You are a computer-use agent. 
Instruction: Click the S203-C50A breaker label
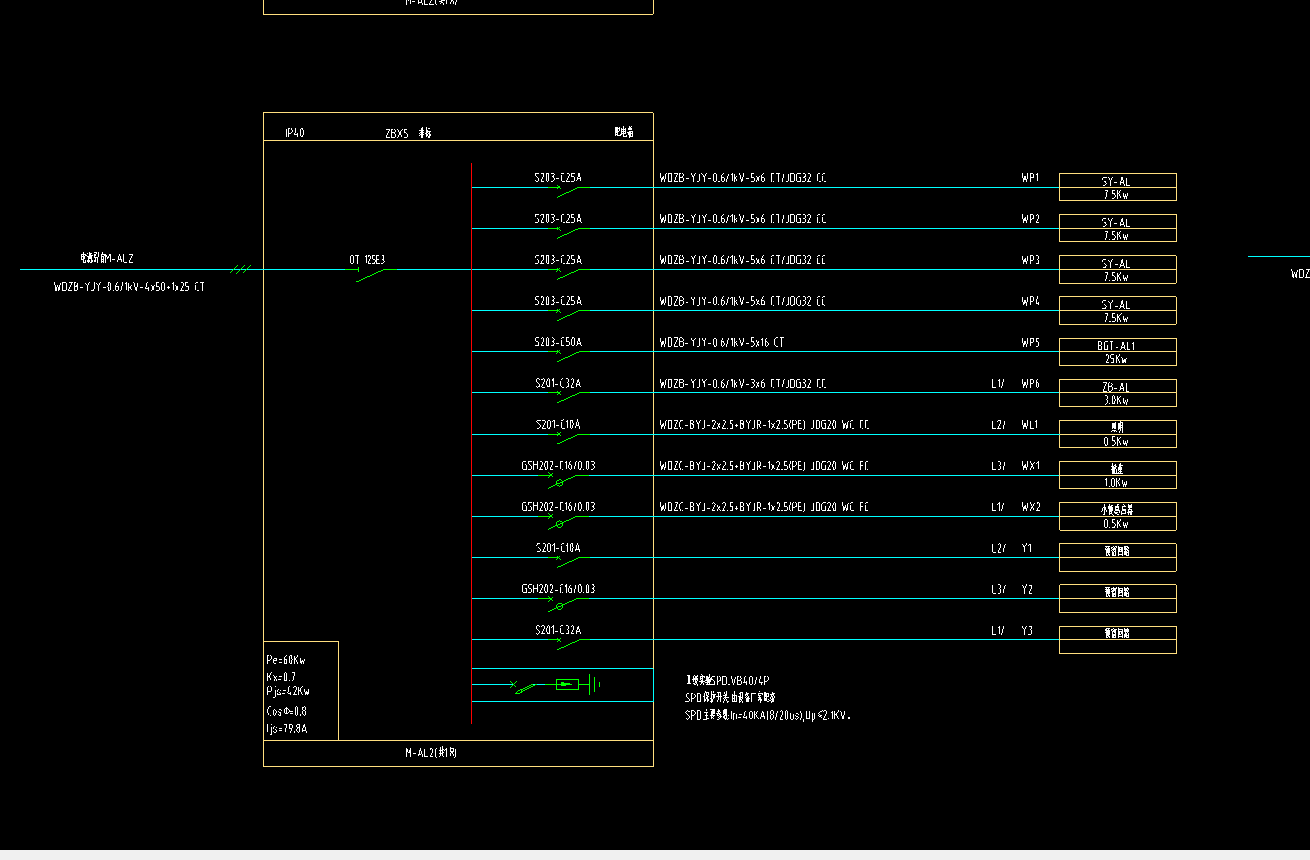coord(558,342)
